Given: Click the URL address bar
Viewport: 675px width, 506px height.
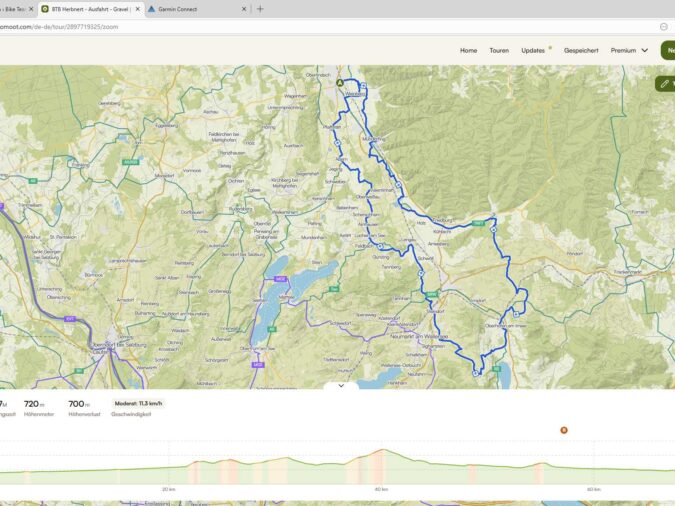Looking at the screenshot, I should 300,27.
